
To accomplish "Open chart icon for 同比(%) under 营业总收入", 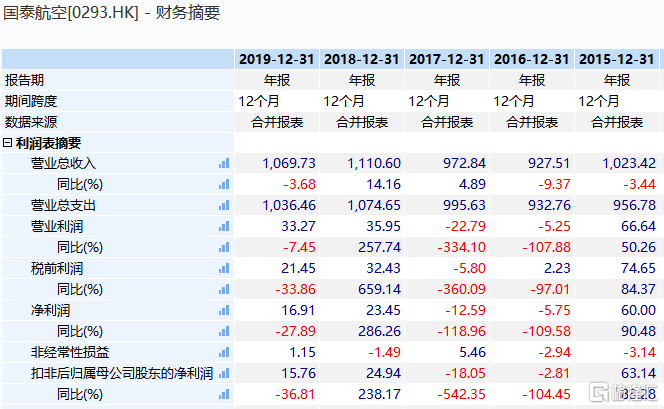I will coord(224,184).
